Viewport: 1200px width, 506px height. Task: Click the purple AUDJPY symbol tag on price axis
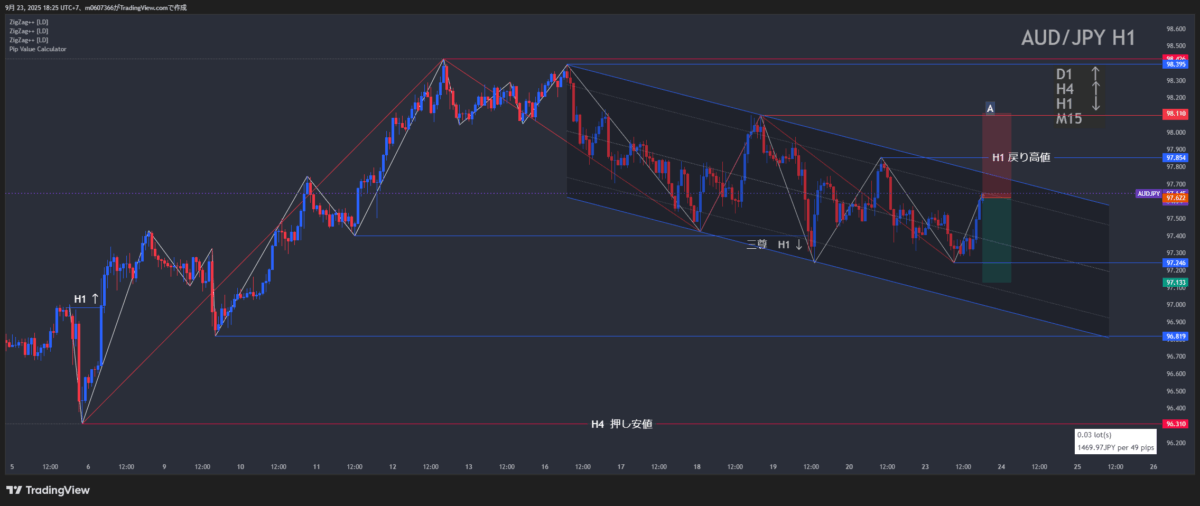click(x=1148, y=193)
